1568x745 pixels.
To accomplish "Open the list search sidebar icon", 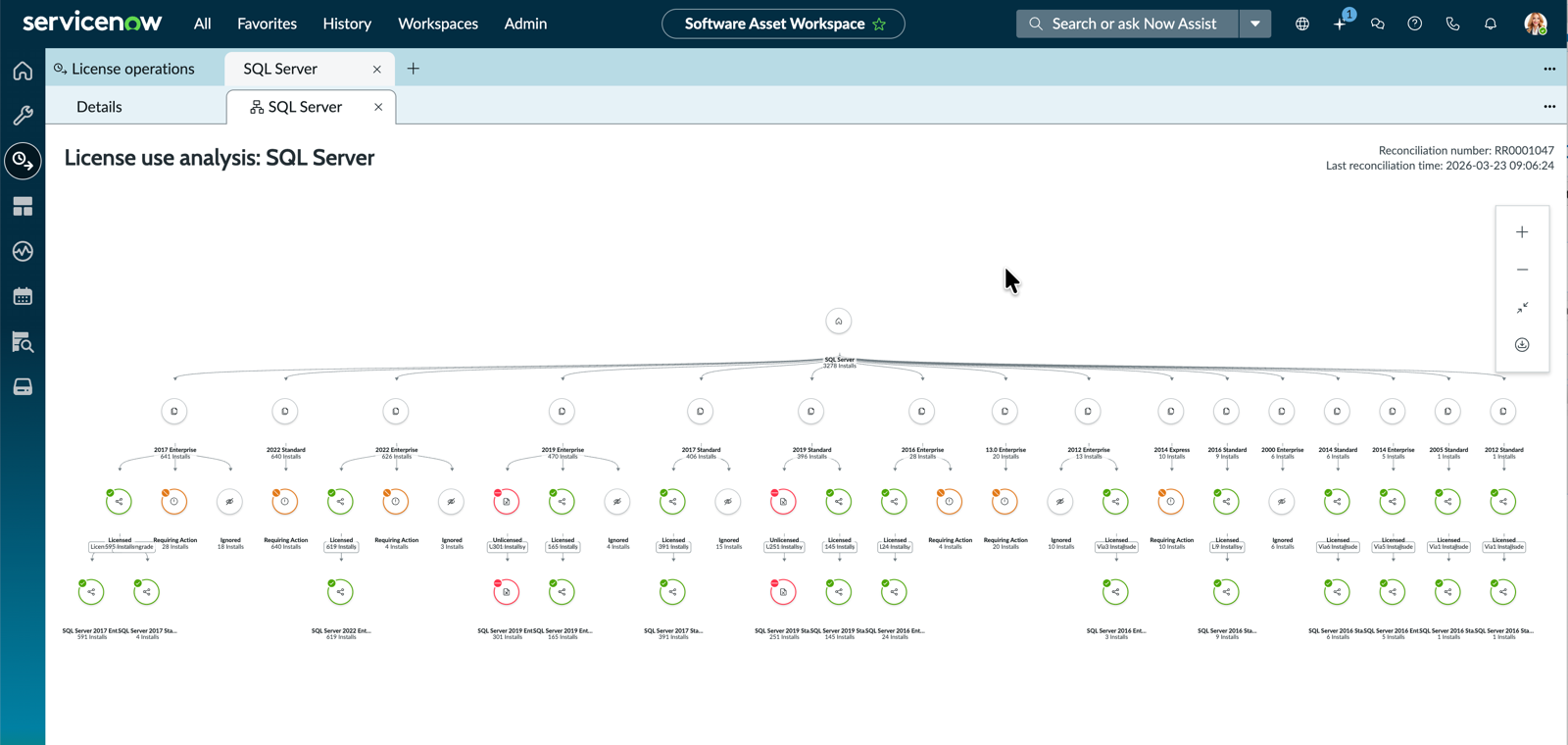I will click(23, 342).
